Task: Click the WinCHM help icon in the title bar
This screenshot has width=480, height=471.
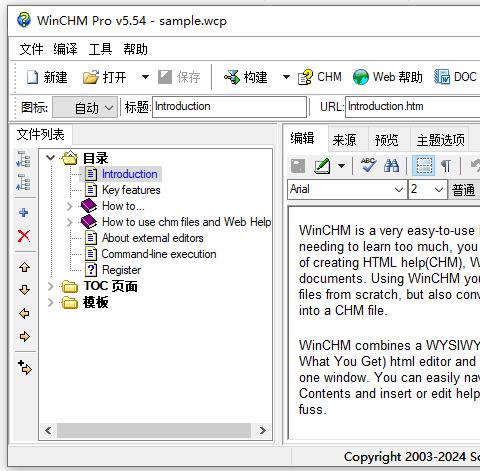Action: pos(24,20)
